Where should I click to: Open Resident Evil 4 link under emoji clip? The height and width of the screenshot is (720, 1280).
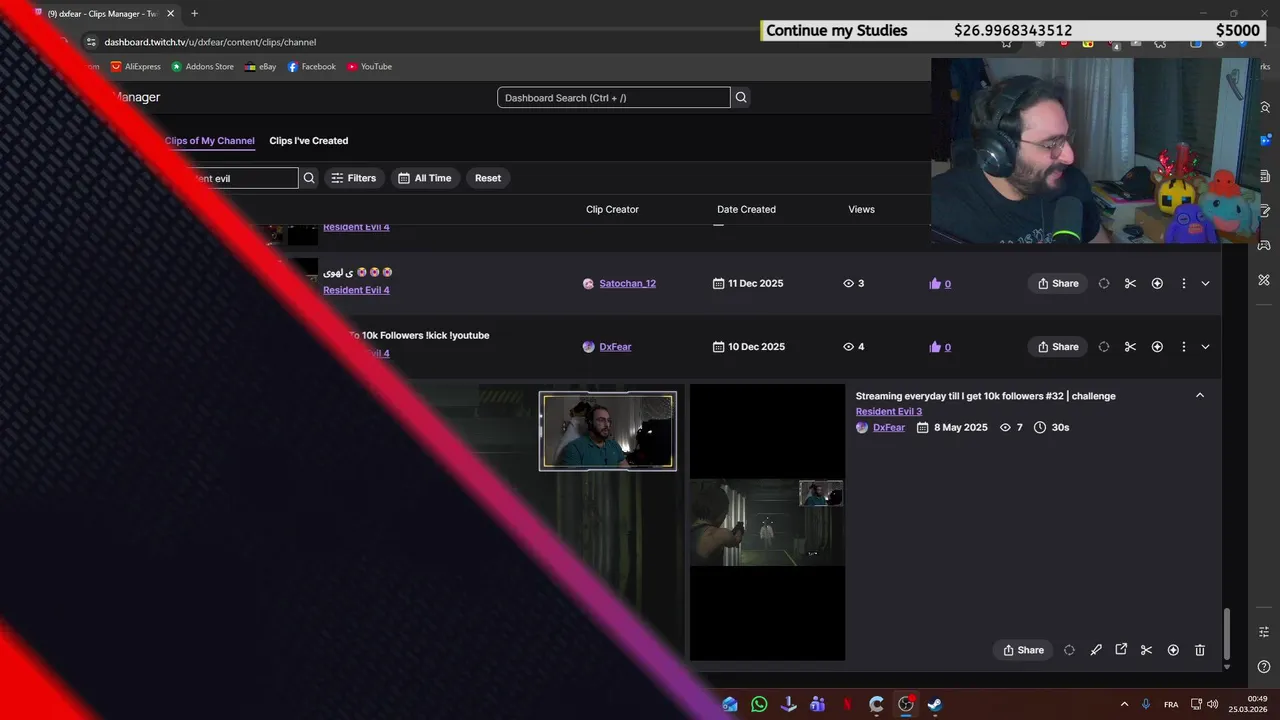click(x=356, y=290)
